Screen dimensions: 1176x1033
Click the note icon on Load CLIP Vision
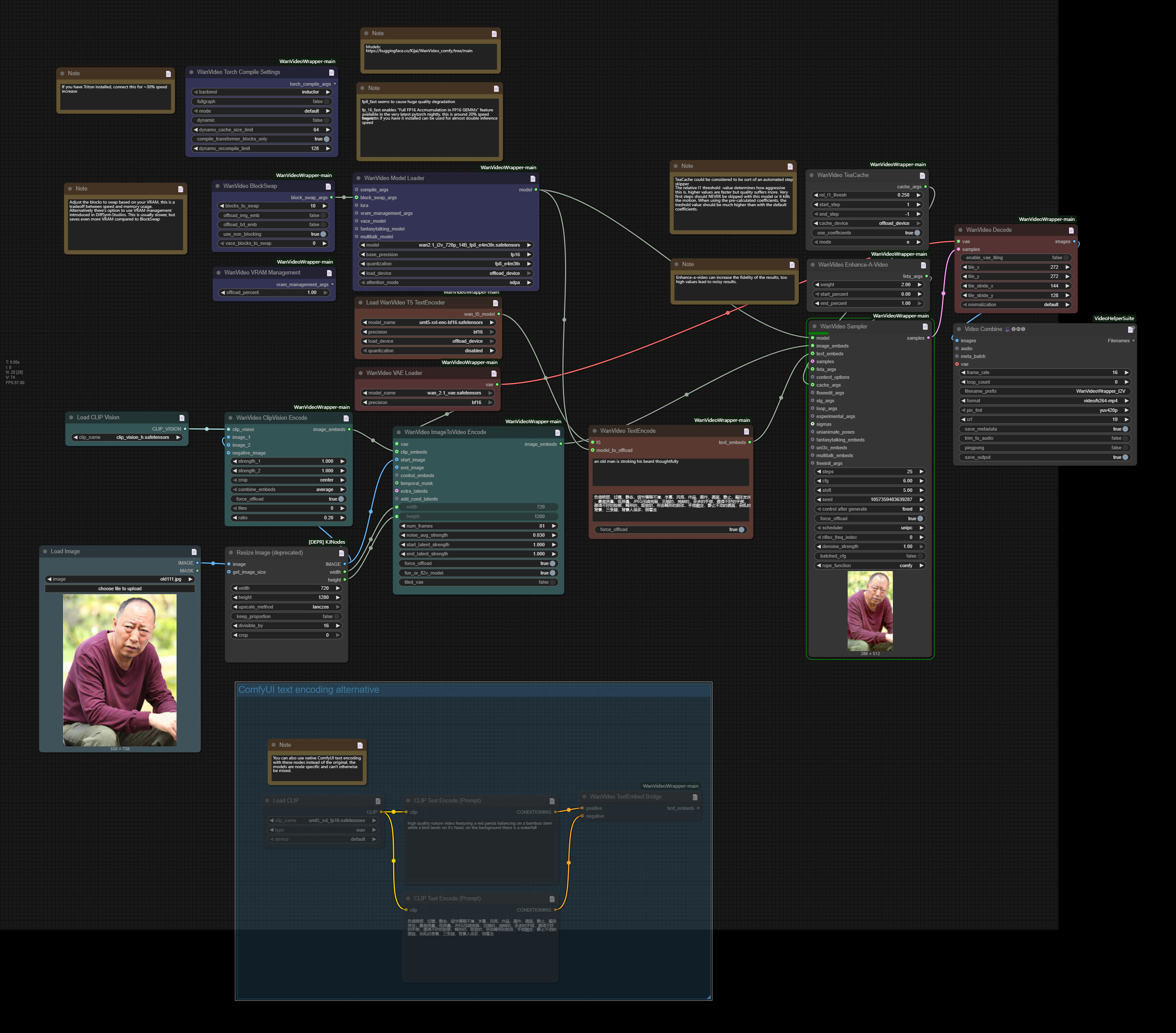pyautogui.click(x=182, y=418)
